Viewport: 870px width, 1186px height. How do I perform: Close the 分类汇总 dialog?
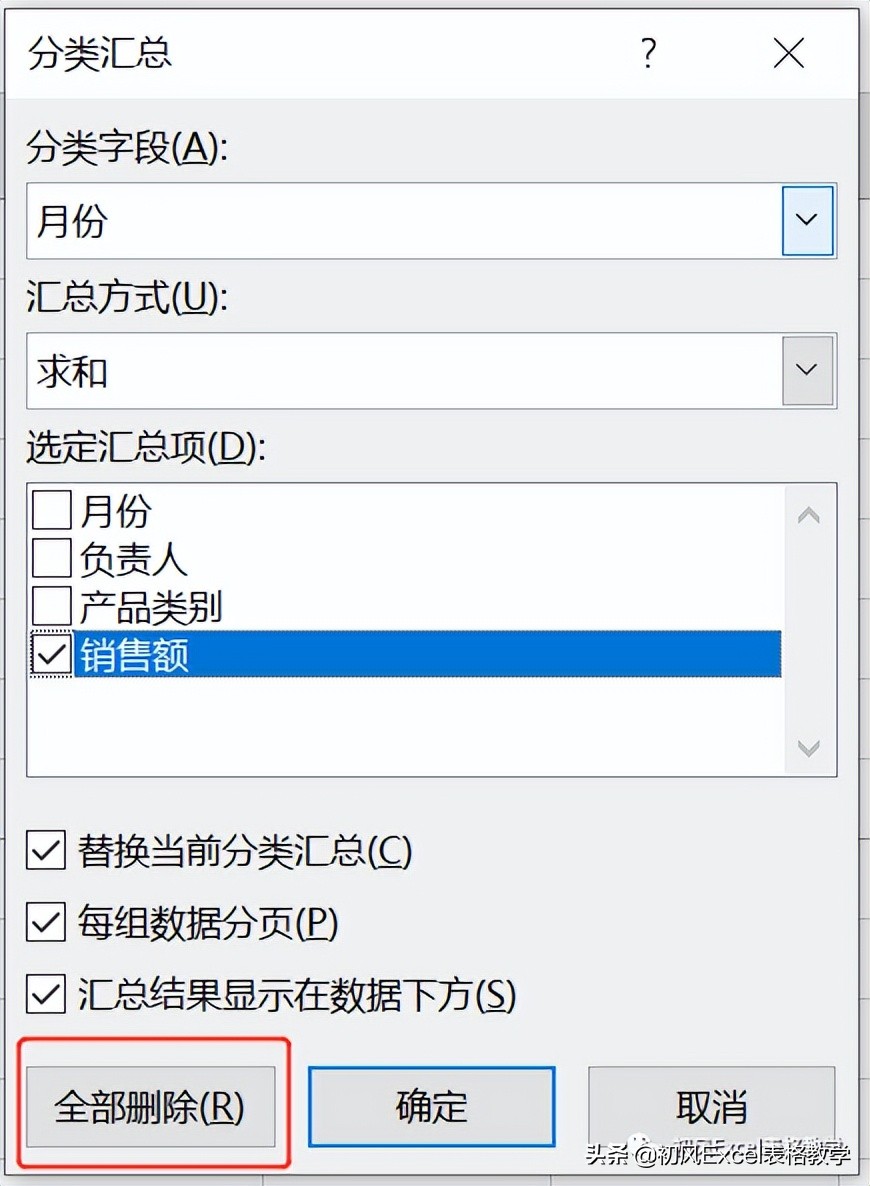pyautogui.click(x=789, y=54)
